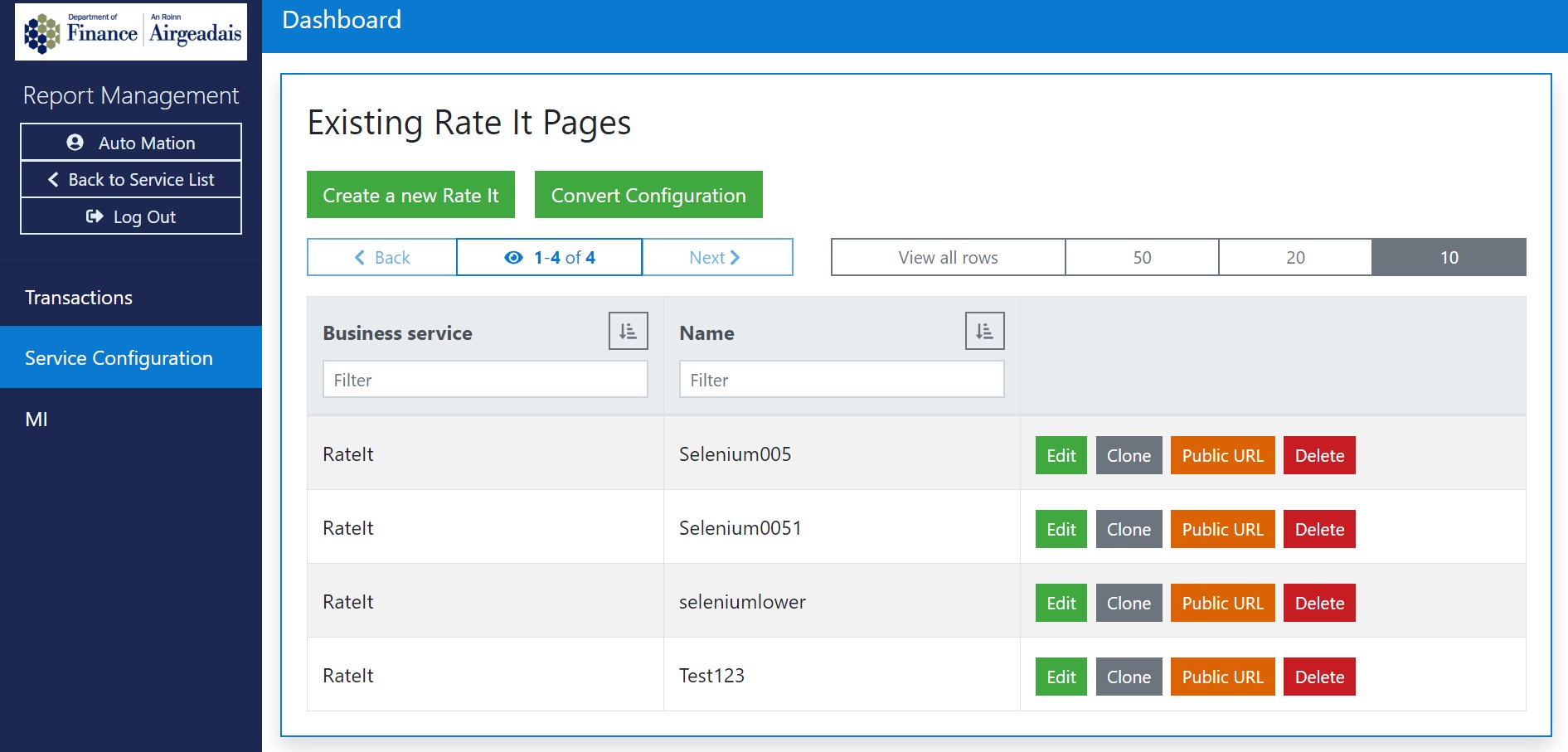Open Public URL for seleniumlower

click(1222, 603)
